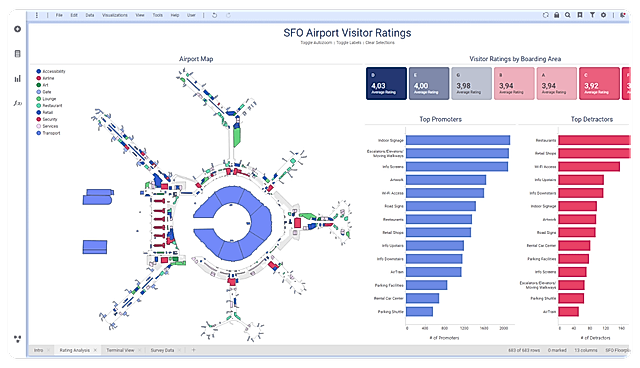Image resolution: width=640 pixels, height=368 pixels.
Task: Open the filter funnel icon in toolbar
Action: 592,15
